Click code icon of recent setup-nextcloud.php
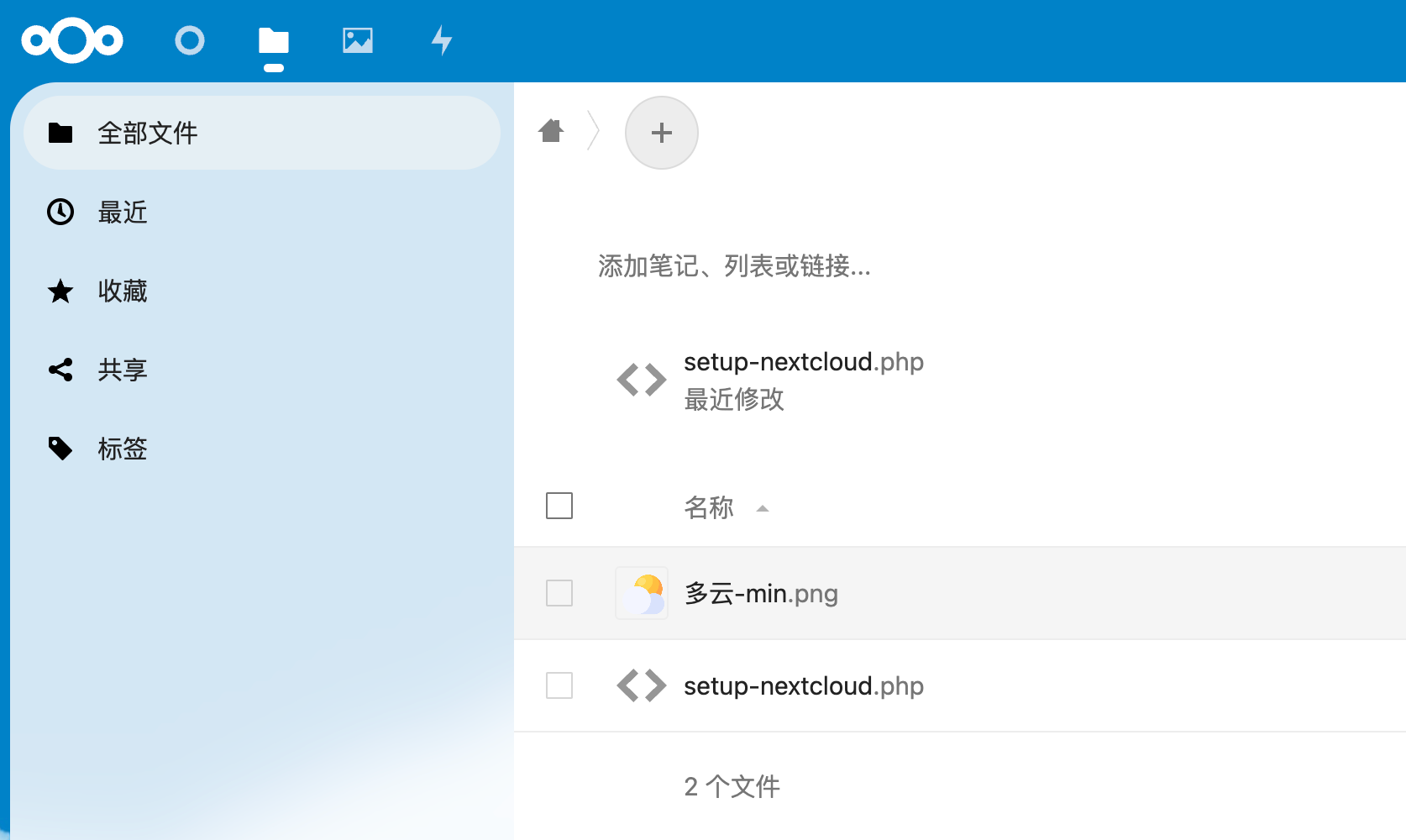Viewport: 1406px width, 840px height. (x=642, y=380)
